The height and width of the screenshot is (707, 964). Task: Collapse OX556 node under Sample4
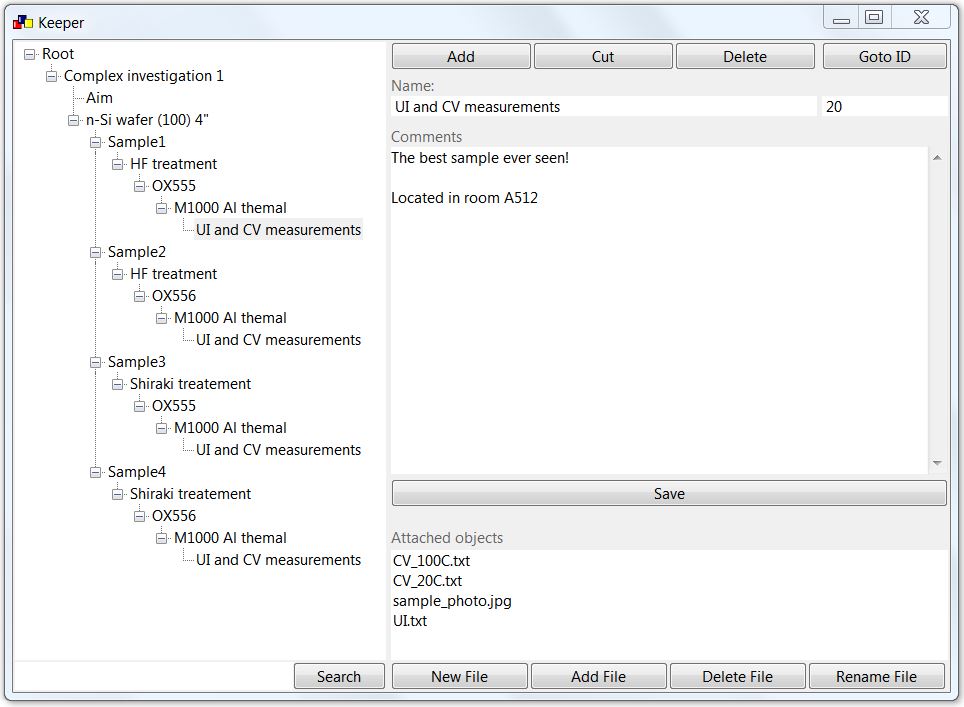pos(140,516)
